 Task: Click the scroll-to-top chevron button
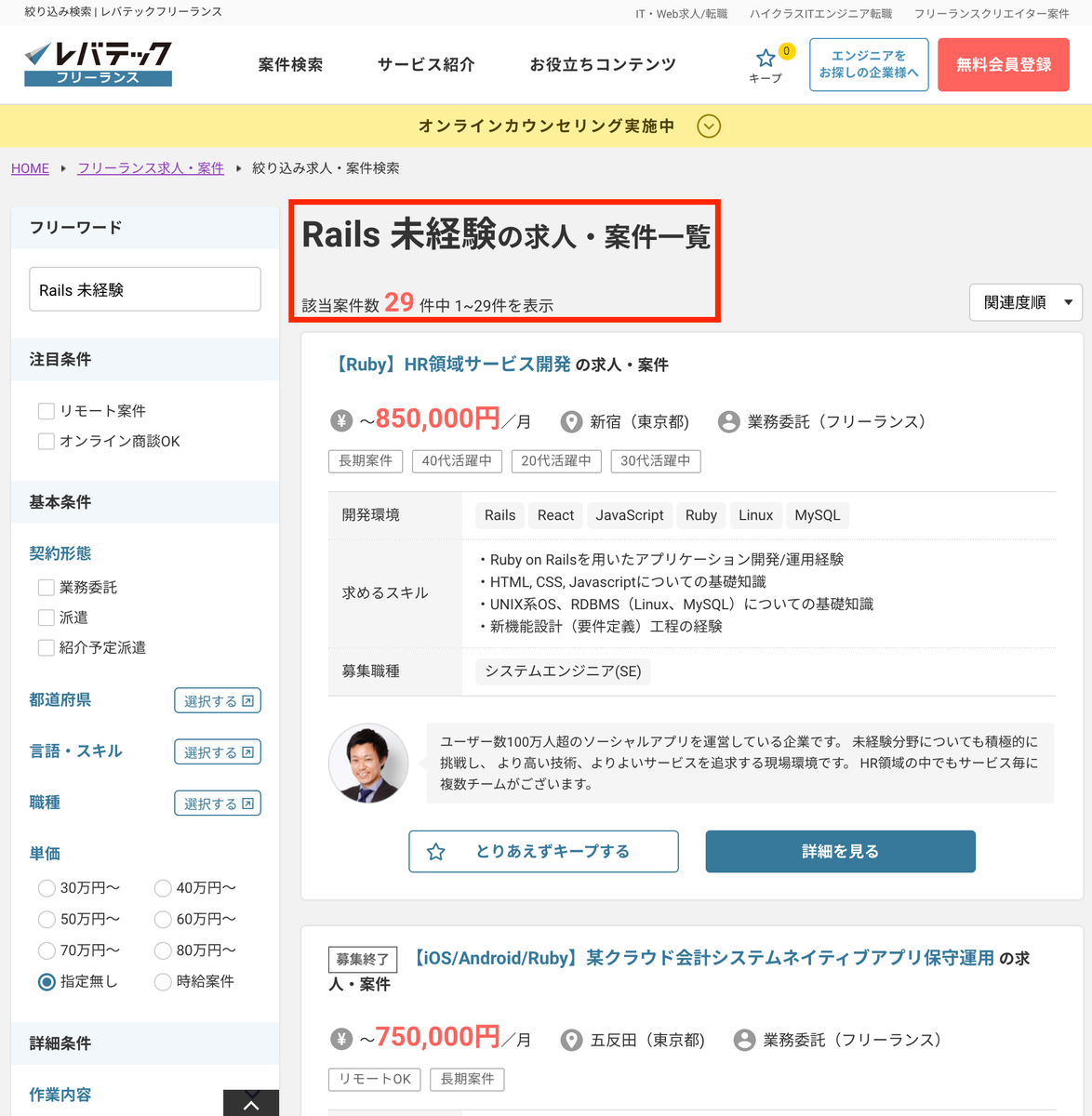pos(251,1103)
